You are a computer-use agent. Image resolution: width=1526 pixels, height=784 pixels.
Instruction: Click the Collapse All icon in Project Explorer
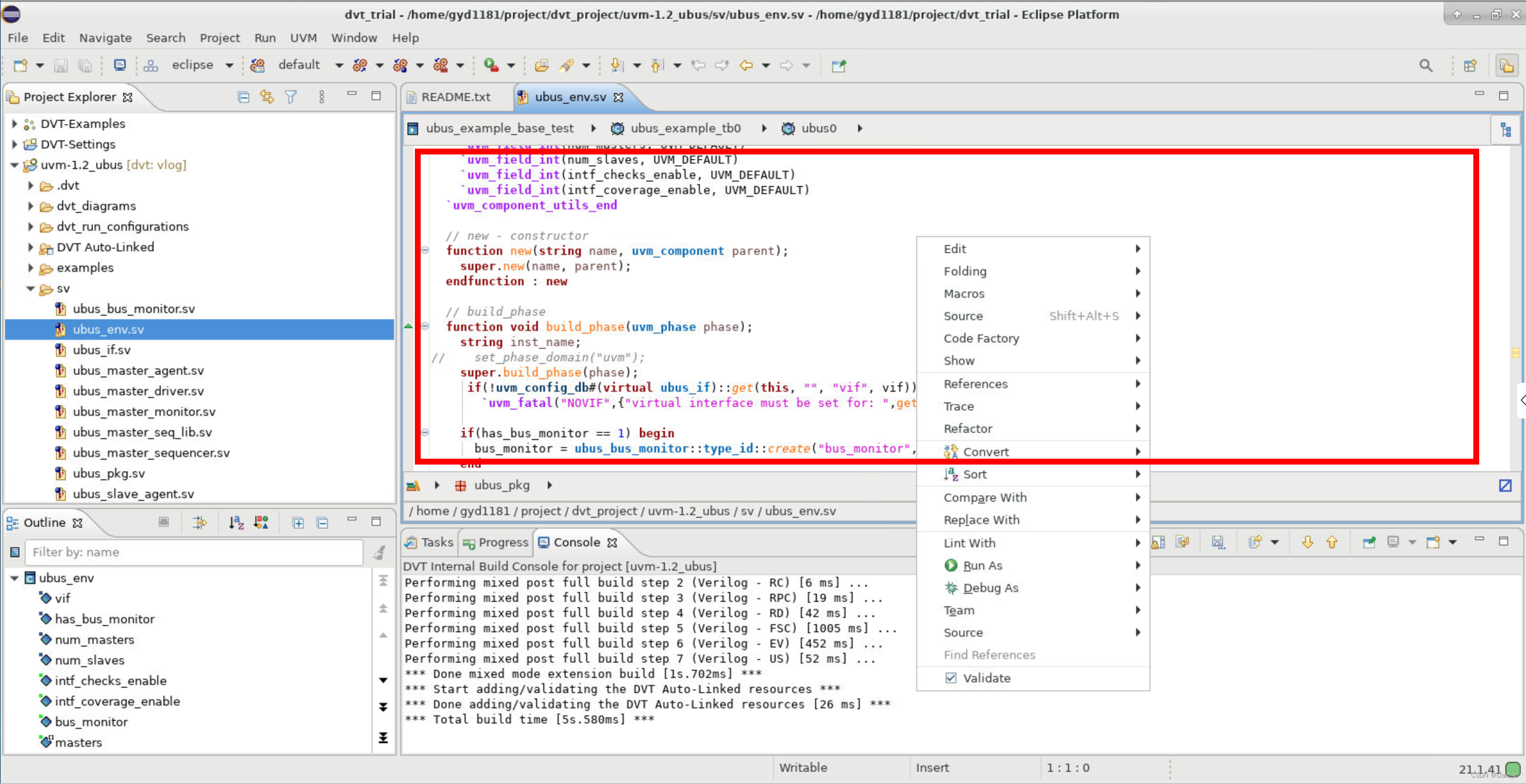click(243, 97)
